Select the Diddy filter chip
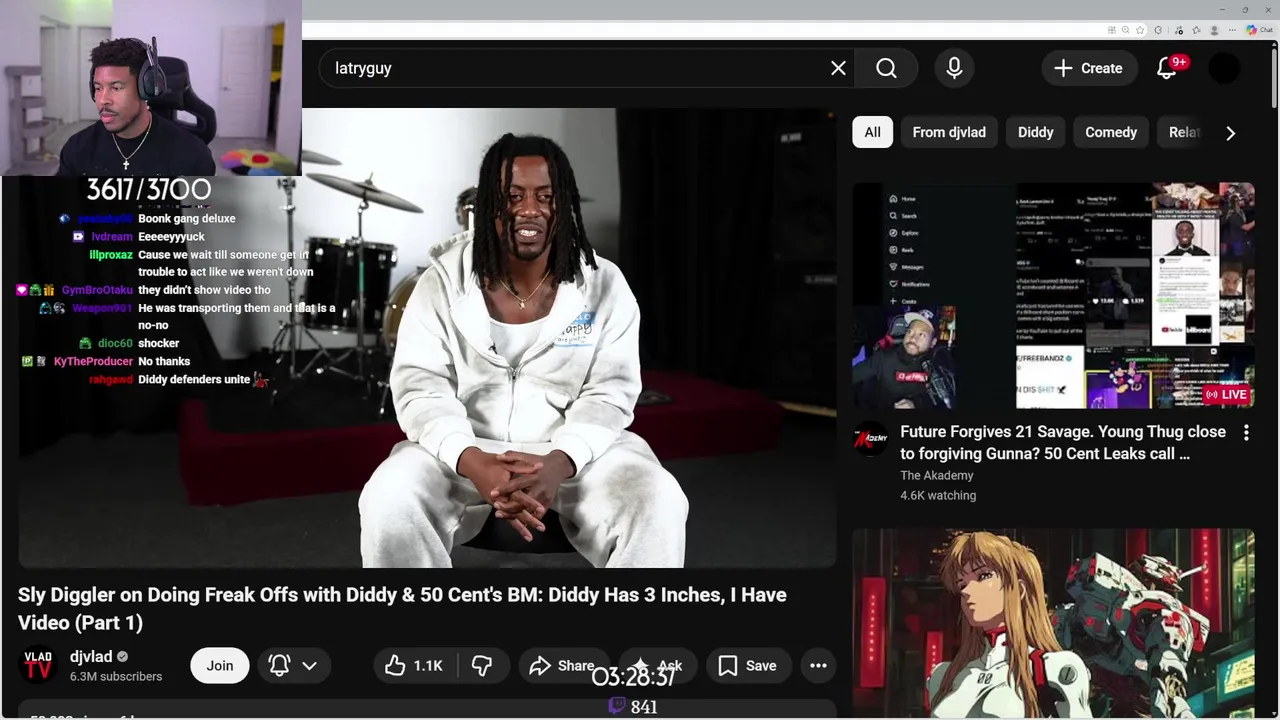Image resolution: width=1280 pixels, height=720 pixels. point(1035,132)
